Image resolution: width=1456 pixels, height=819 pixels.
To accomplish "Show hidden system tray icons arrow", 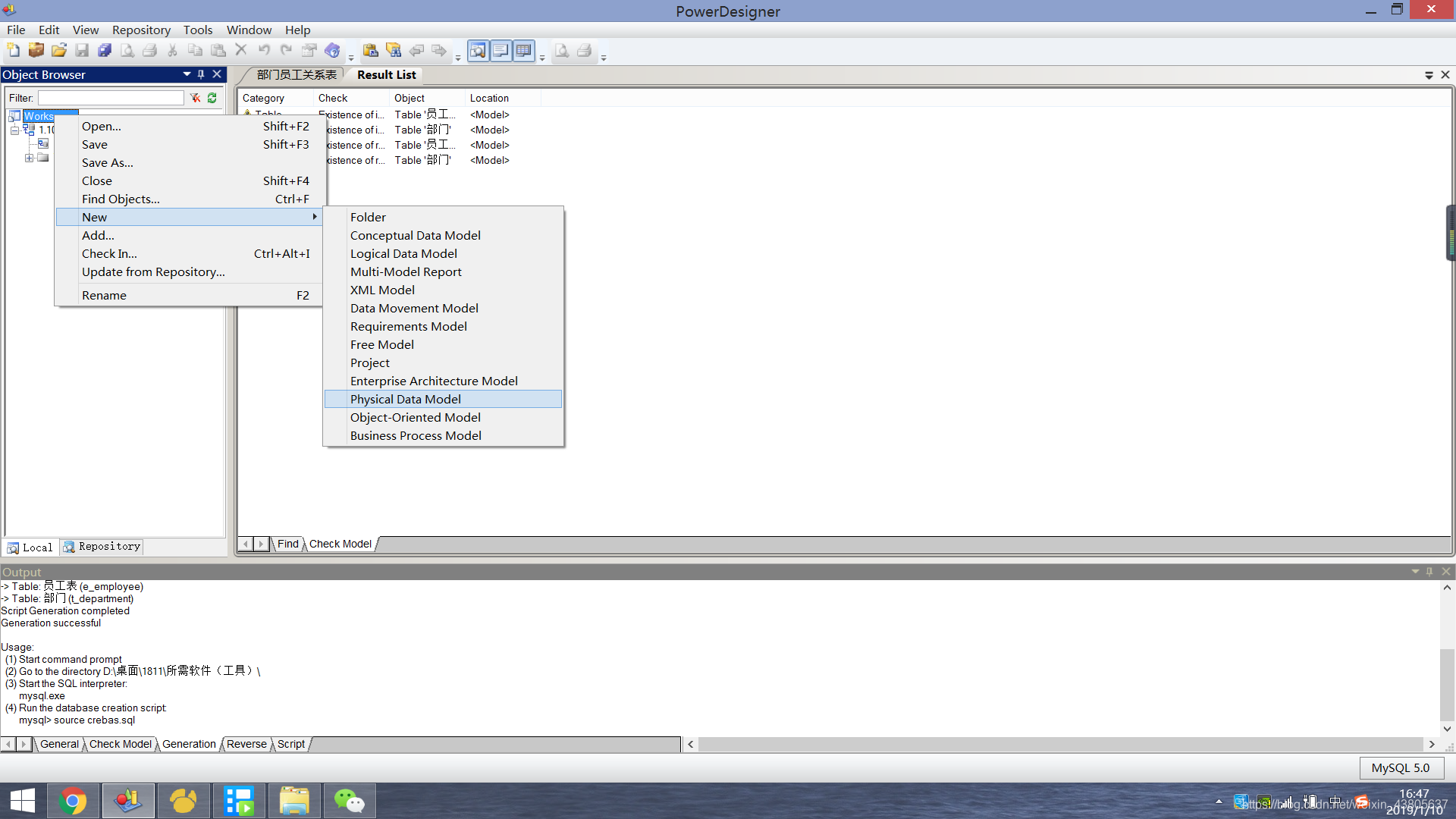I will pos(1219,801).
